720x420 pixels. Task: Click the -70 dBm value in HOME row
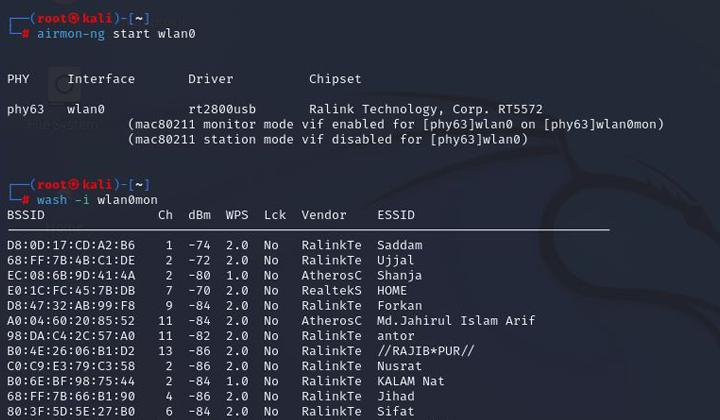(199, 291)
